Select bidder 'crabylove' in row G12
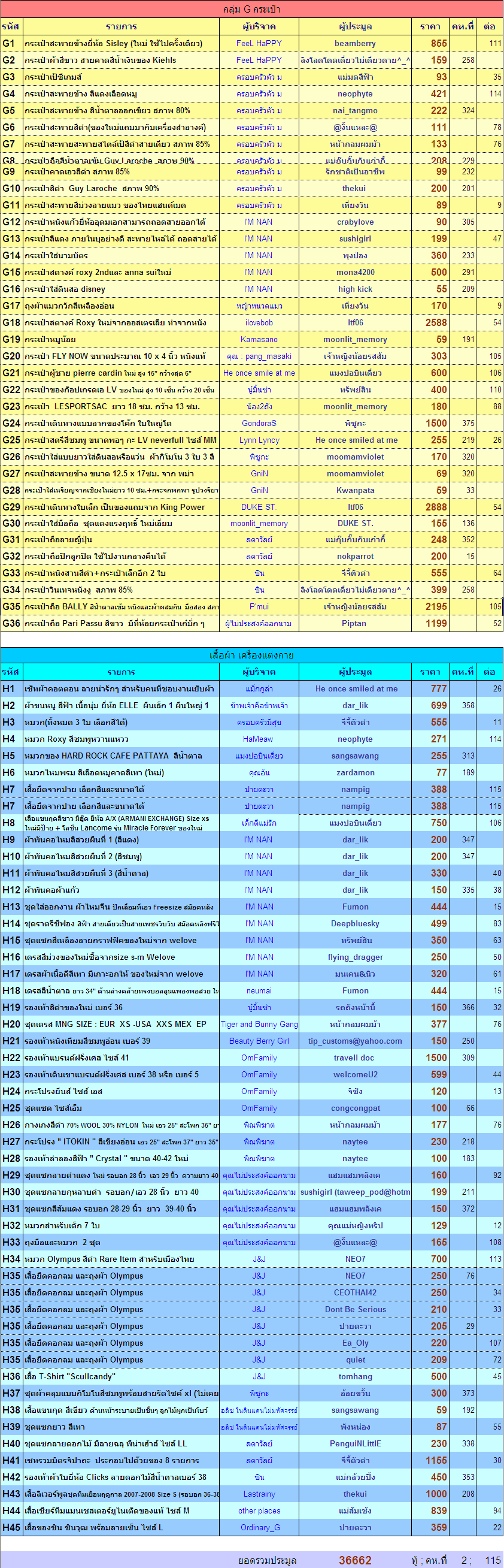 point(355,222)
